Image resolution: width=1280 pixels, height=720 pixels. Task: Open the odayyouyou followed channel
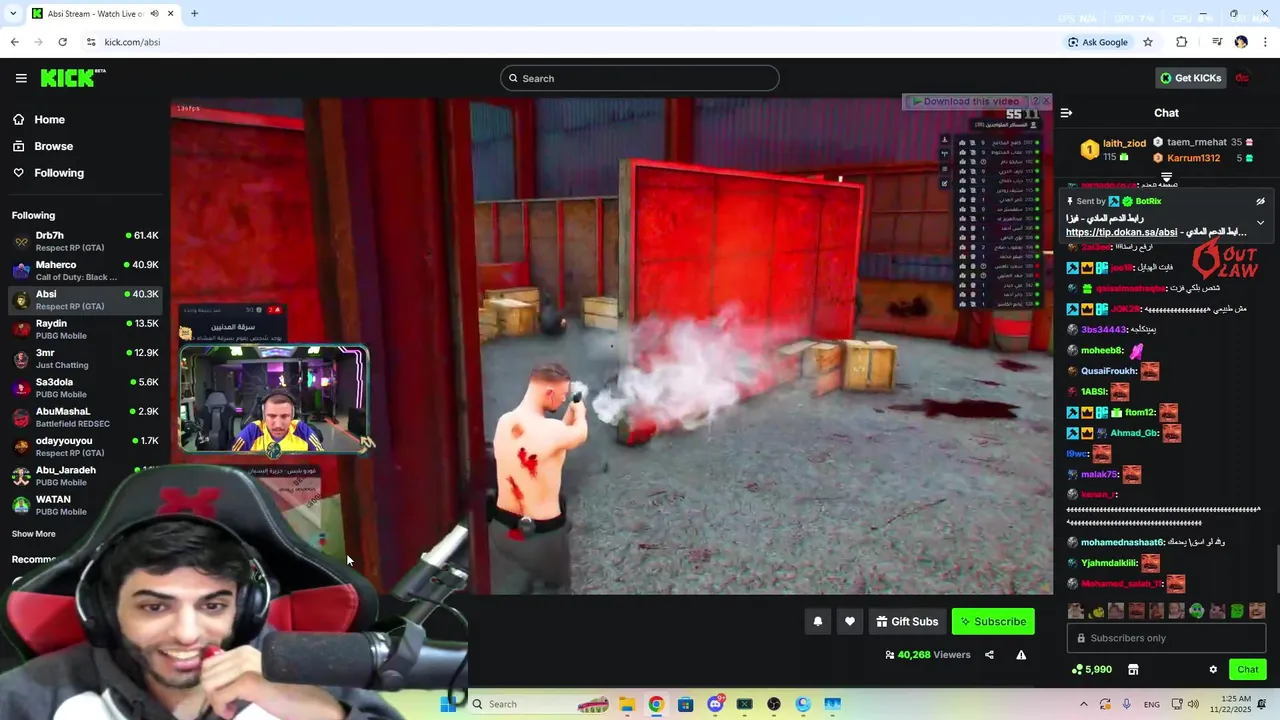[x=84, y=446]
